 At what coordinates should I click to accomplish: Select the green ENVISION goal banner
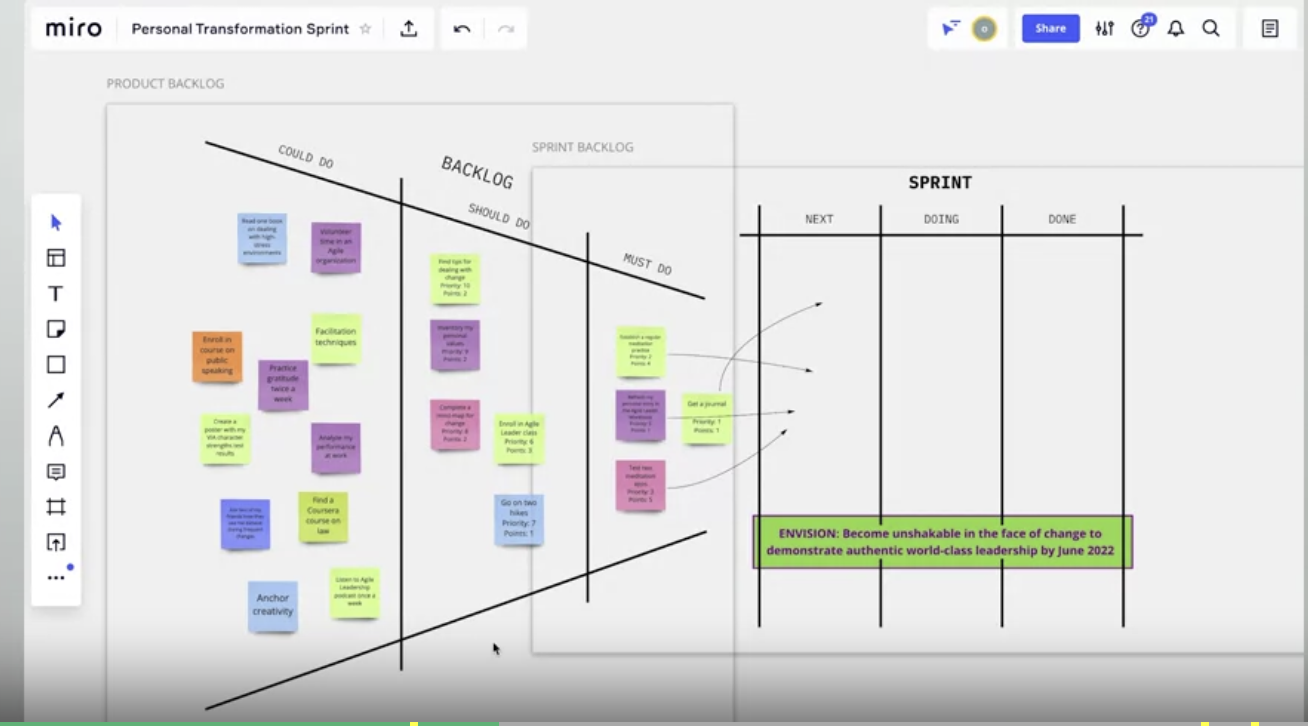tap(942, 542)
